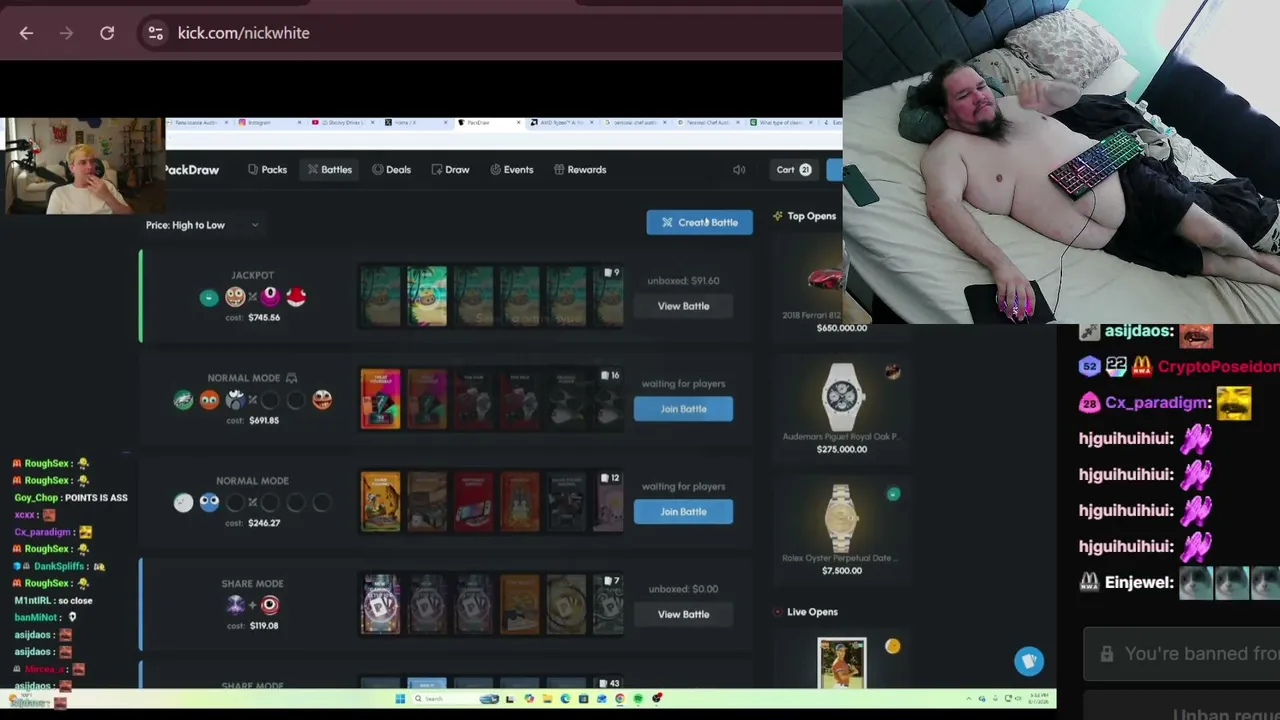
Task: View the Jackpot battle costing $745.56
Action: pos(683,306)
